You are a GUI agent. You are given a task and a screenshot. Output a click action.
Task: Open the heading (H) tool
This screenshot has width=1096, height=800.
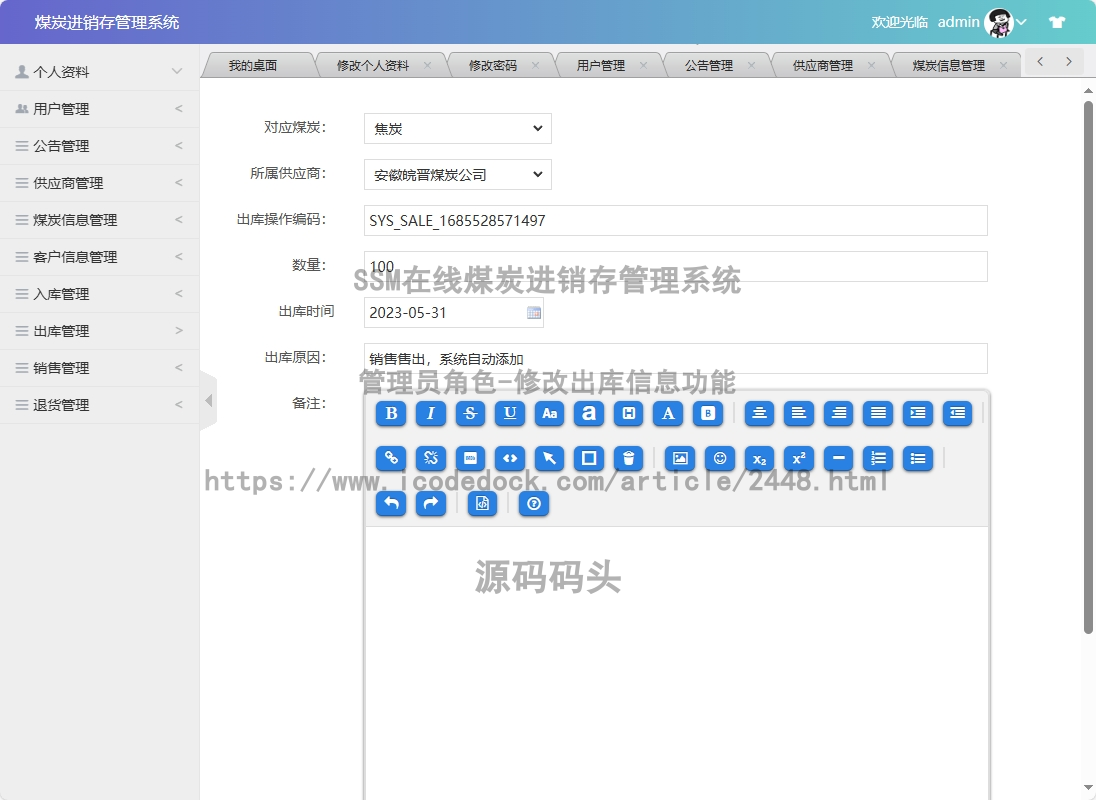(x=629, y=414)
